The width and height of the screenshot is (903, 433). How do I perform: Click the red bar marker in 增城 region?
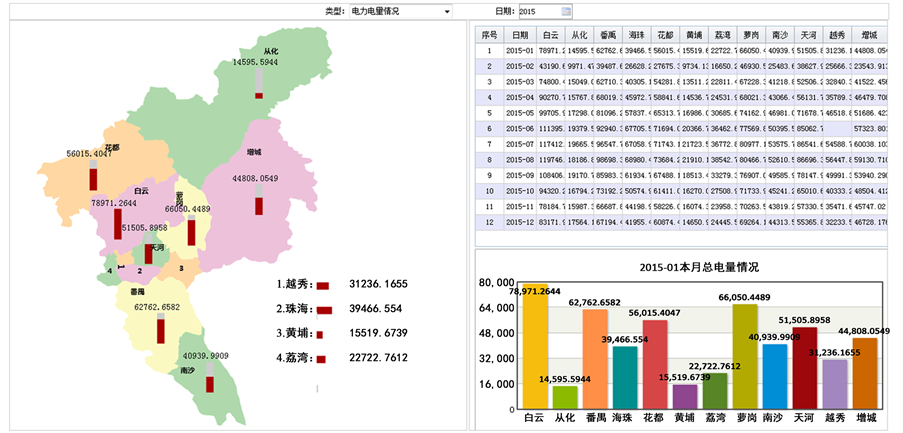pos(257,205)
